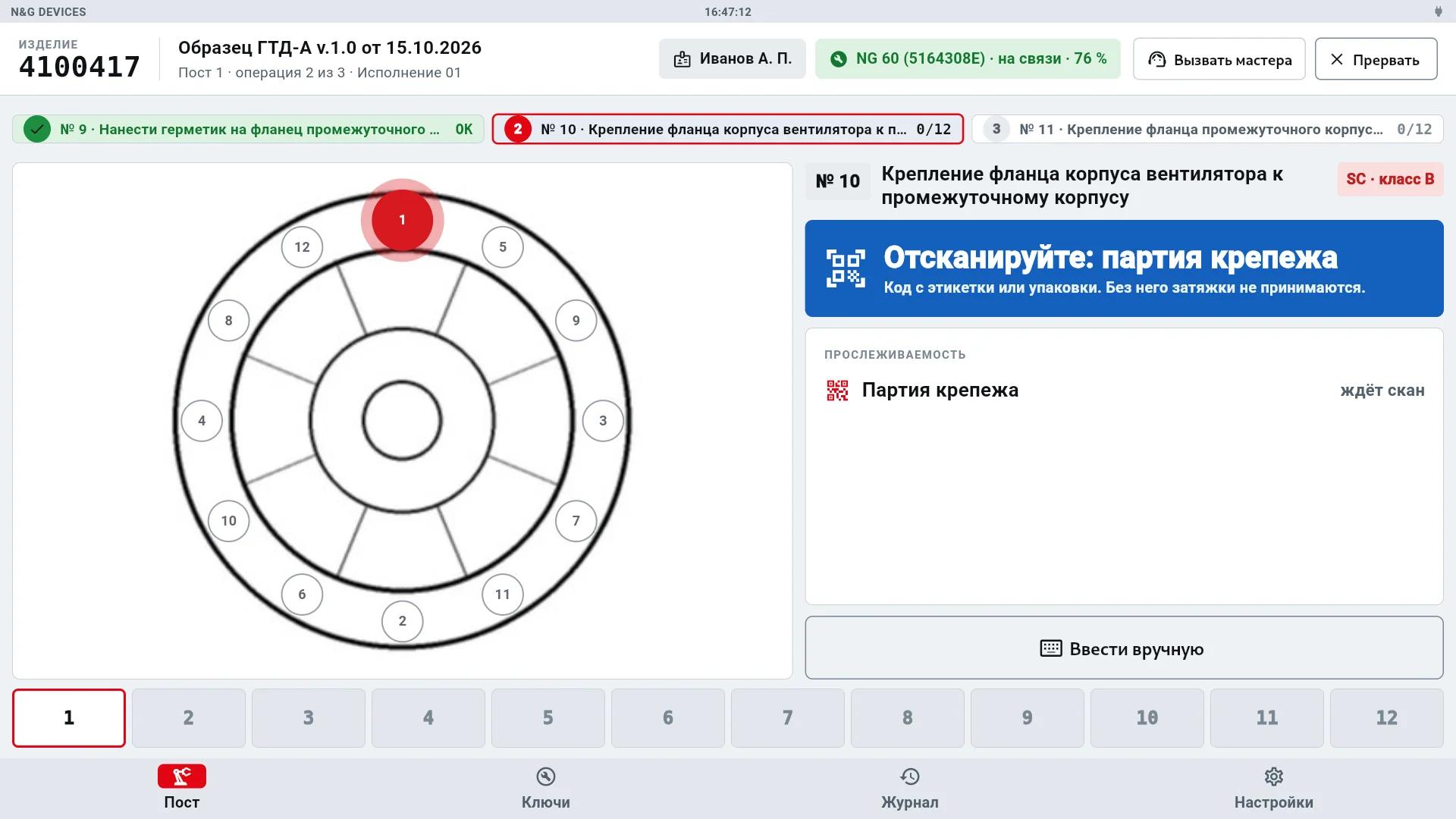
Task: Select bolt position 3 on the flange diagram
Action: (x=603, y=421)
